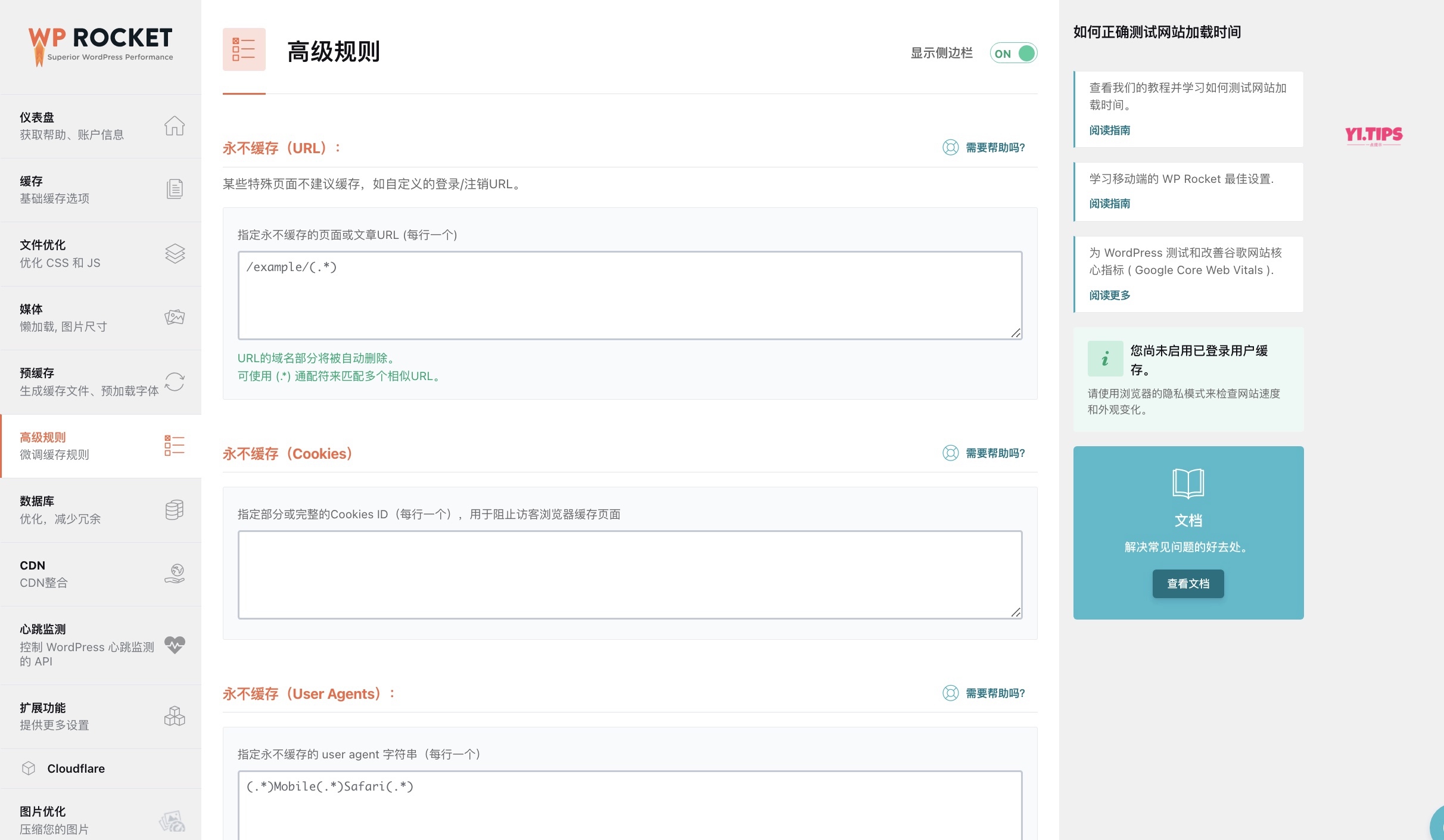
Task: Open the 缓存 settings tab
Action: [101, 190]
